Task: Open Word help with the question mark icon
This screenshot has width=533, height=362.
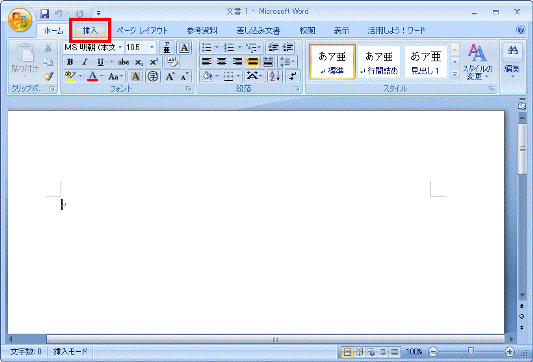Action: pyautogui.click(x=520, y=30)
